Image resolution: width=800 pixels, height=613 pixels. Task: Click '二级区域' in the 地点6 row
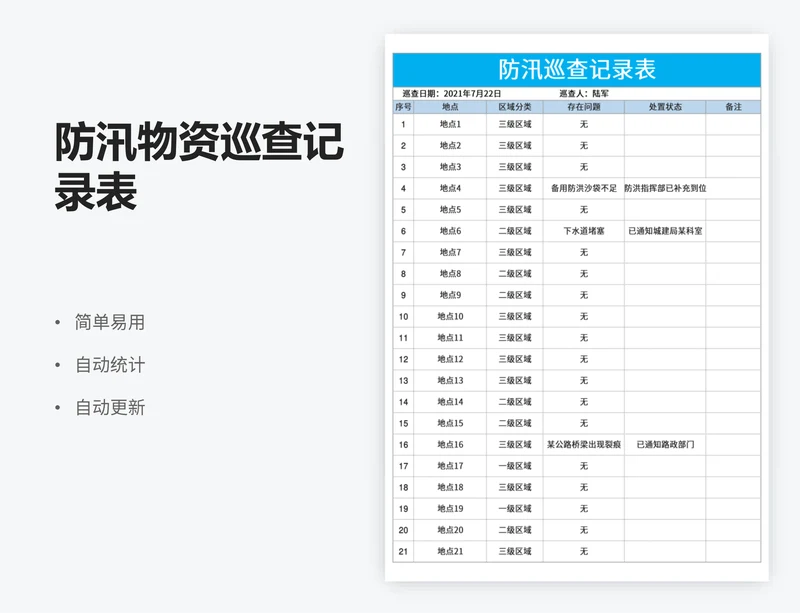(x=515, y=231)
